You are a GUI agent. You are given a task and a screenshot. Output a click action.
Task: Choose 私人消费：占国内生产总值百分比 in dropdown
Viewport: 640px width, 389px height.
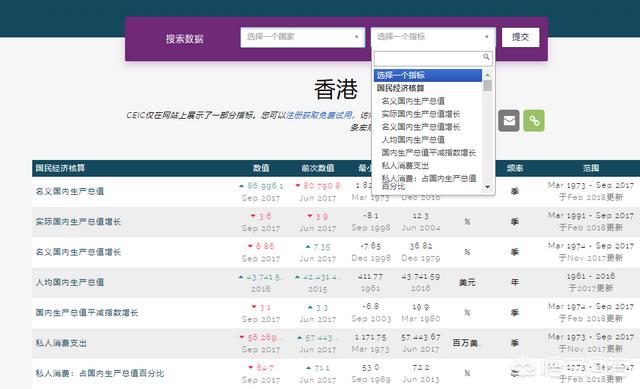pyautogui.click(x=429, y=182)
